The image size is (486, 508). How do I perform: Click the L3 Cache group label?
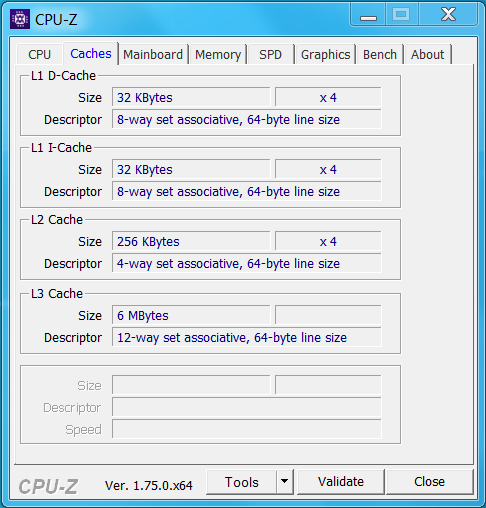click(x=57, y=294)
